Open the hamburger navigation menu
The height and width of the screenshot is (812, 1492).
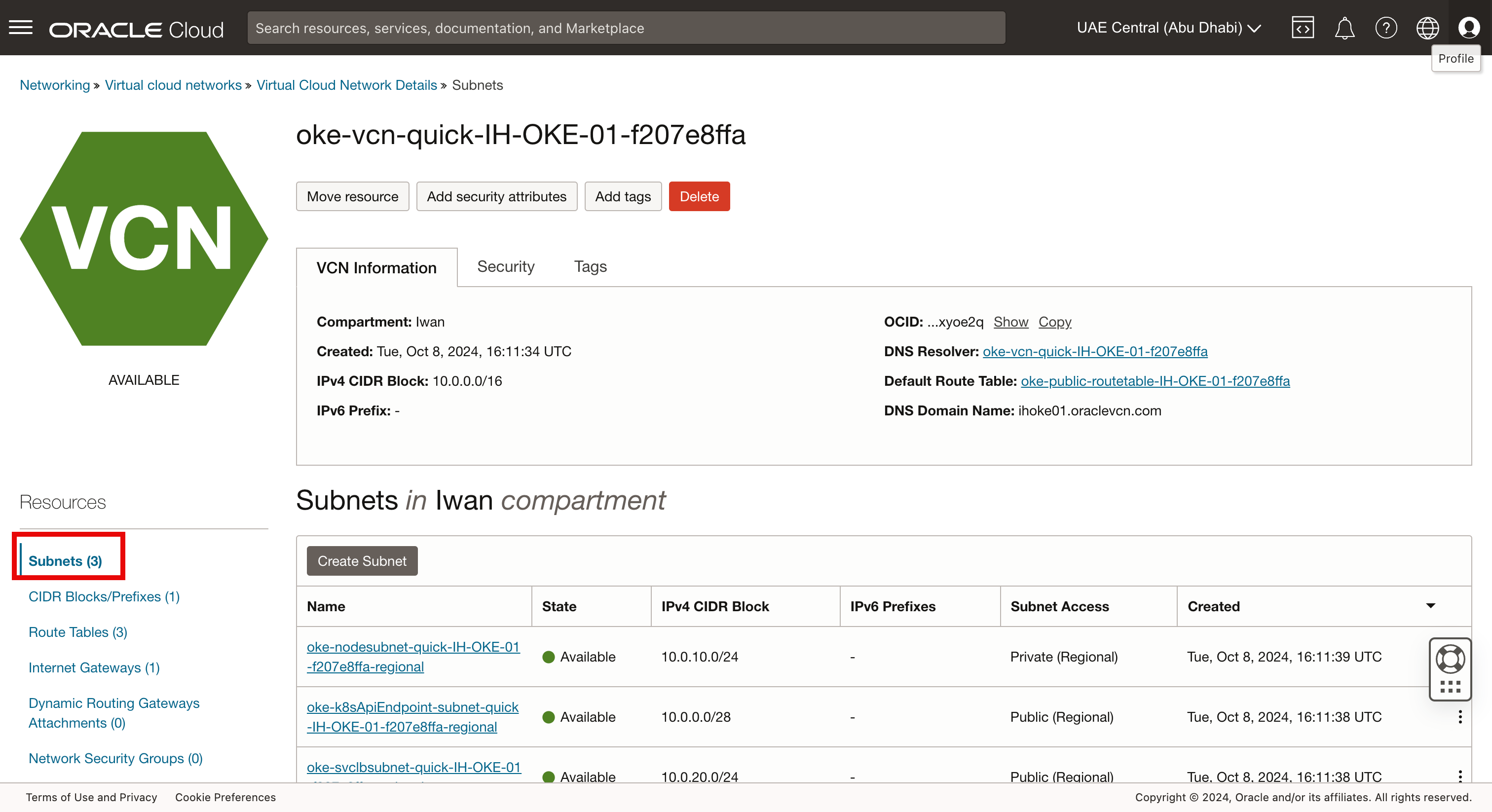coord(21,27)
